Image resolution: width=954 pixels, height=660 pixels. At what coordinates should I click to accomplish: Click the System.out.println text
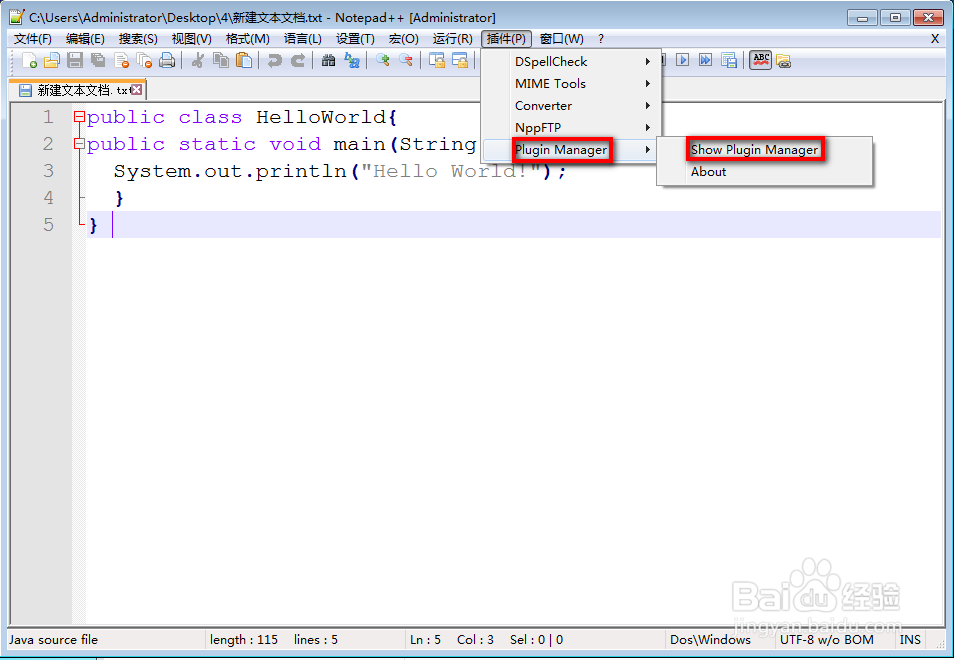(231, 171)
